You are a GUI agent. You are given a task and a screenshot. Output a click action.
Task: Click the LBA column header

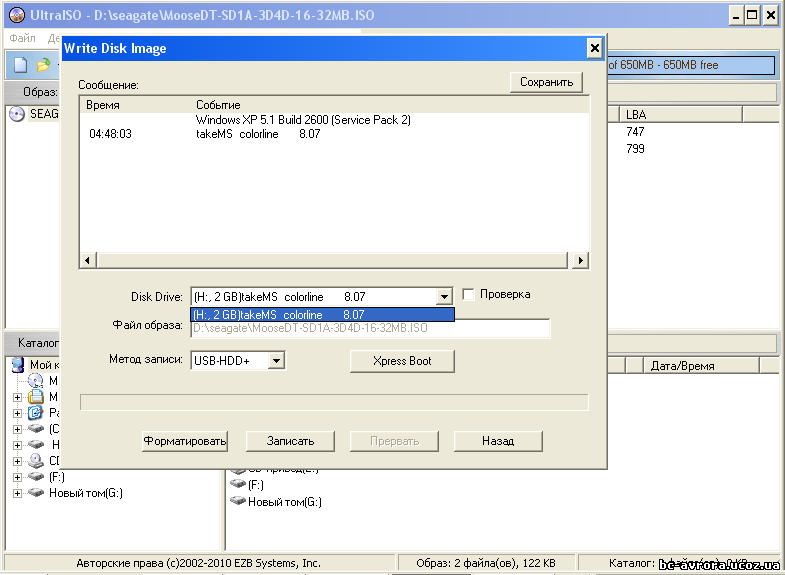coord(680,114)
